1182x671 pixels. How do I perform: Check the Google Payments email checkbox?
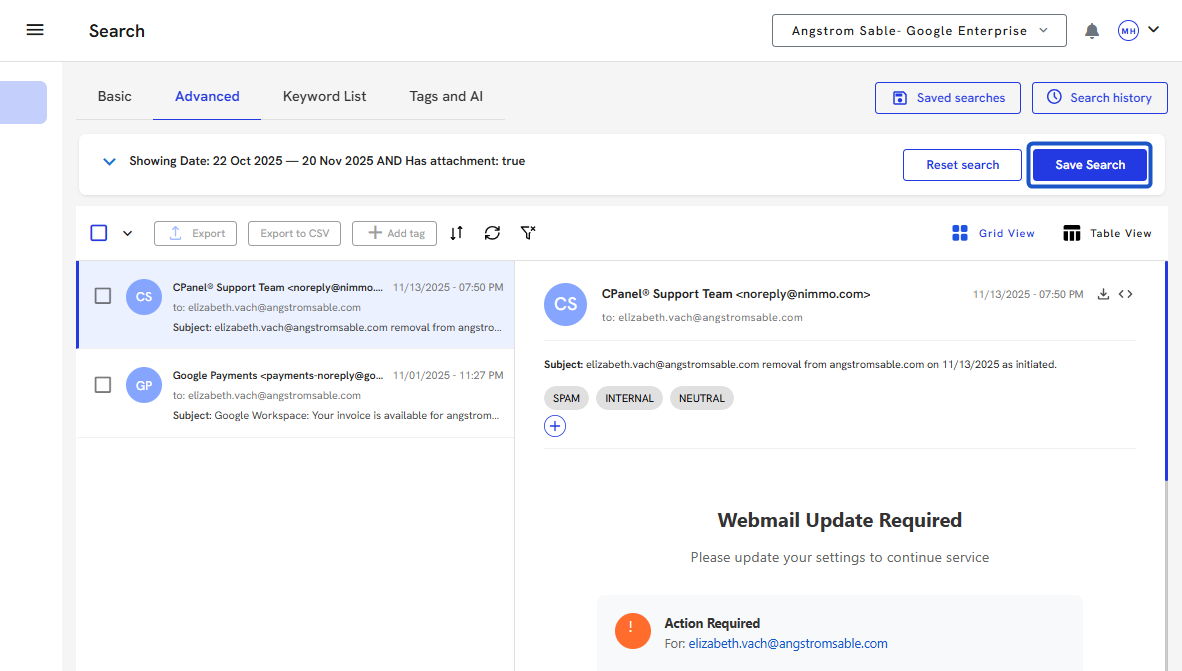[x=102, y=385]
